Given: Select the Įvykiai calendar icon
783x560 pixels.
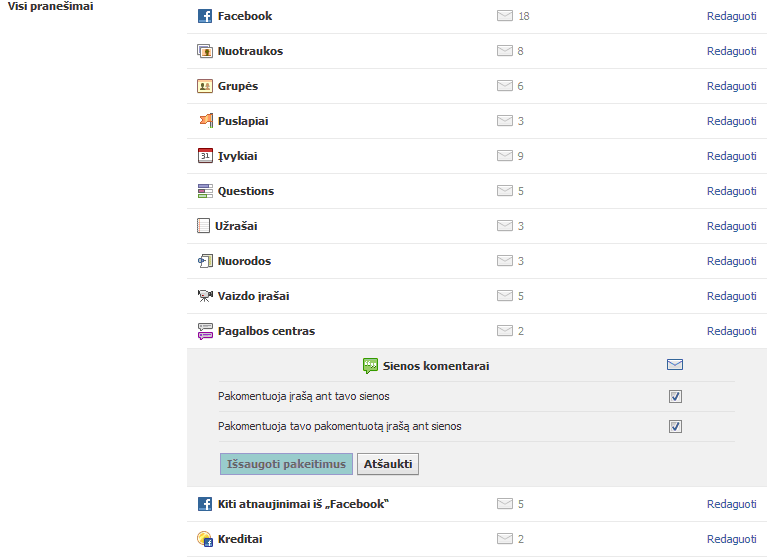Looking at the screenshot, I should click(205, 156).
